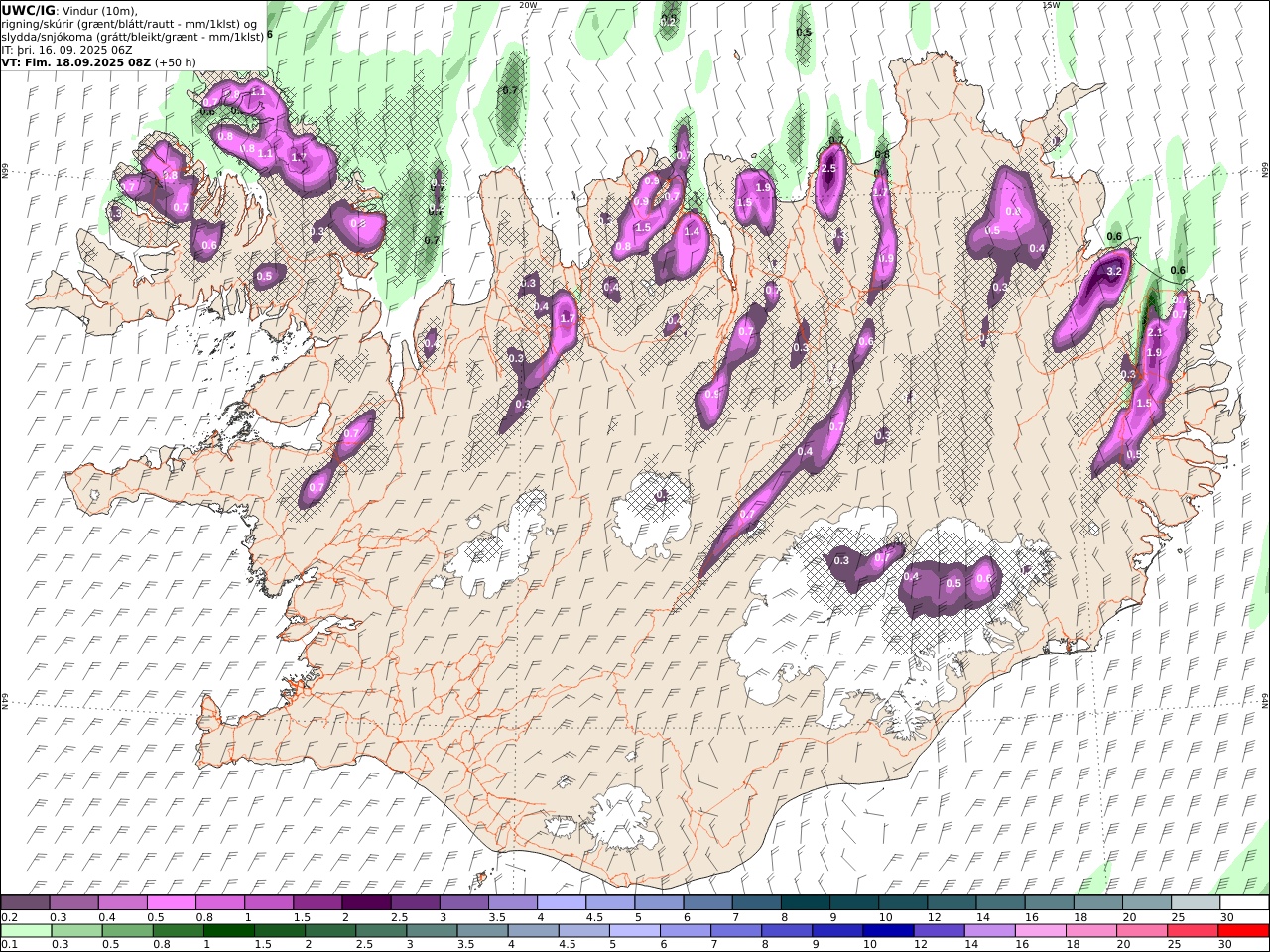Screen dimensions: 1270x952
Task: Select the dark teal 8 swatch on the snow scale
Action: (805, 902)
